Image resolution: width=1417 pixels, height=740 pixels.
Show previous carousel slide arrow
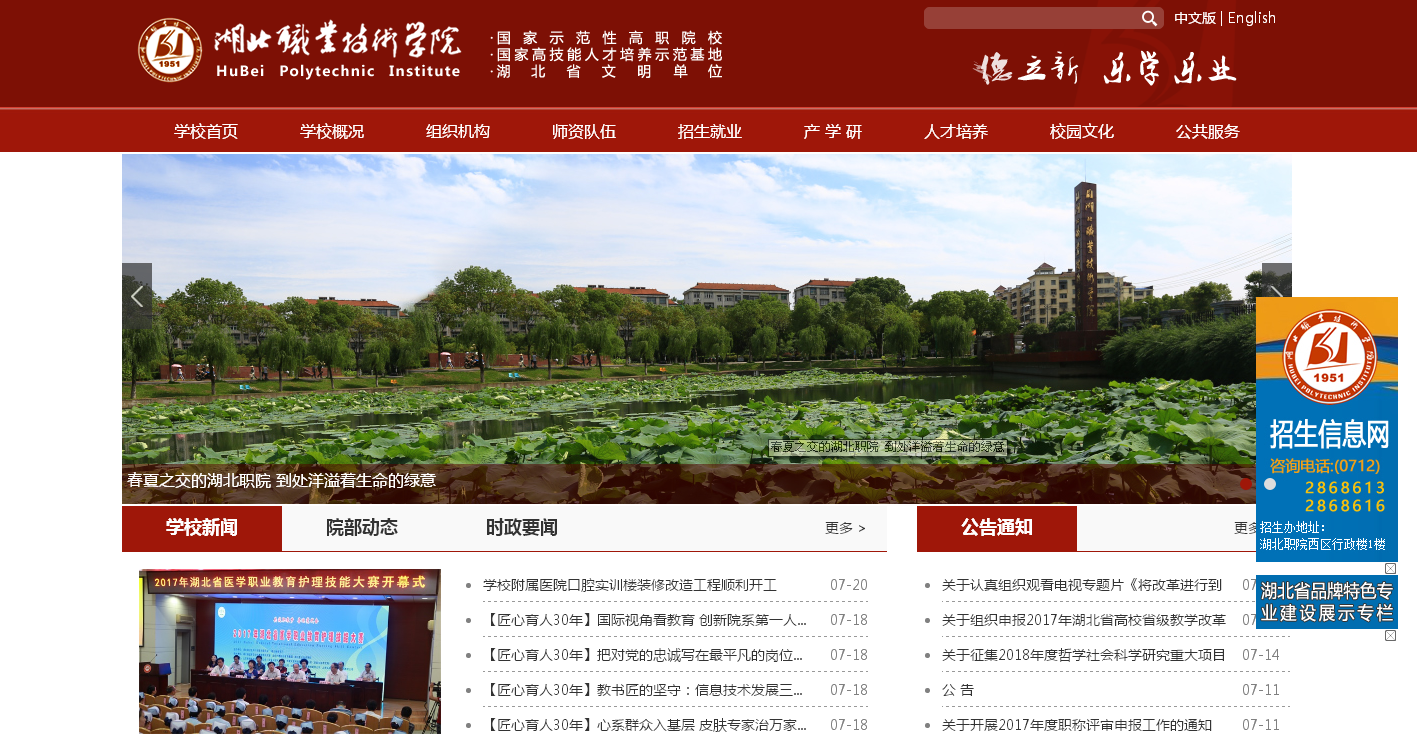coord(137,296)
